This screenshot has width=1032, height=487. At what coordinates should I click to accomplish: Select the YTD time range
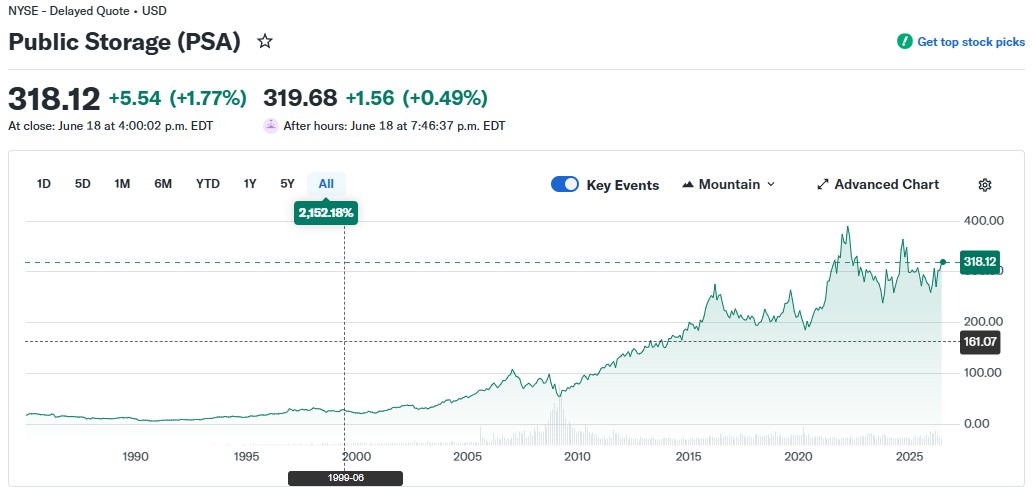(x=208, y=184)
